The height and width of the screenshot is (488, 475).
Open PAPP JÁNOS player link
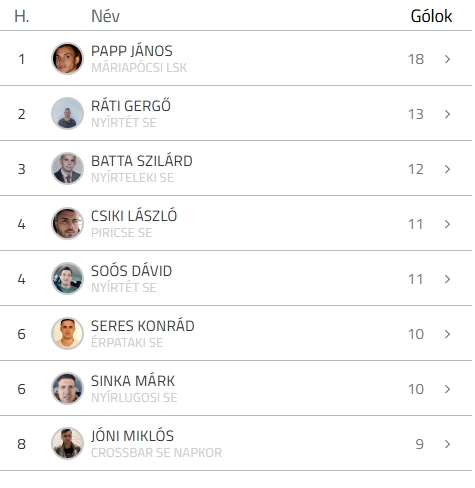coord(132,51)
